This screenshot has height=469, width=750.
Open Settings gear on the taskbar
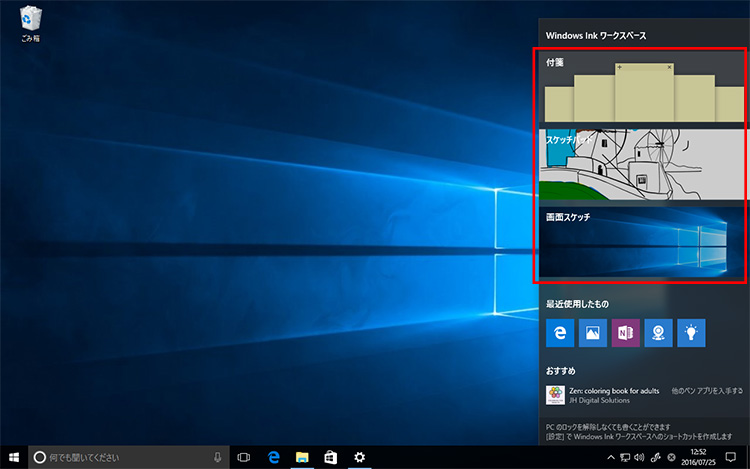(x=359, y=457)
